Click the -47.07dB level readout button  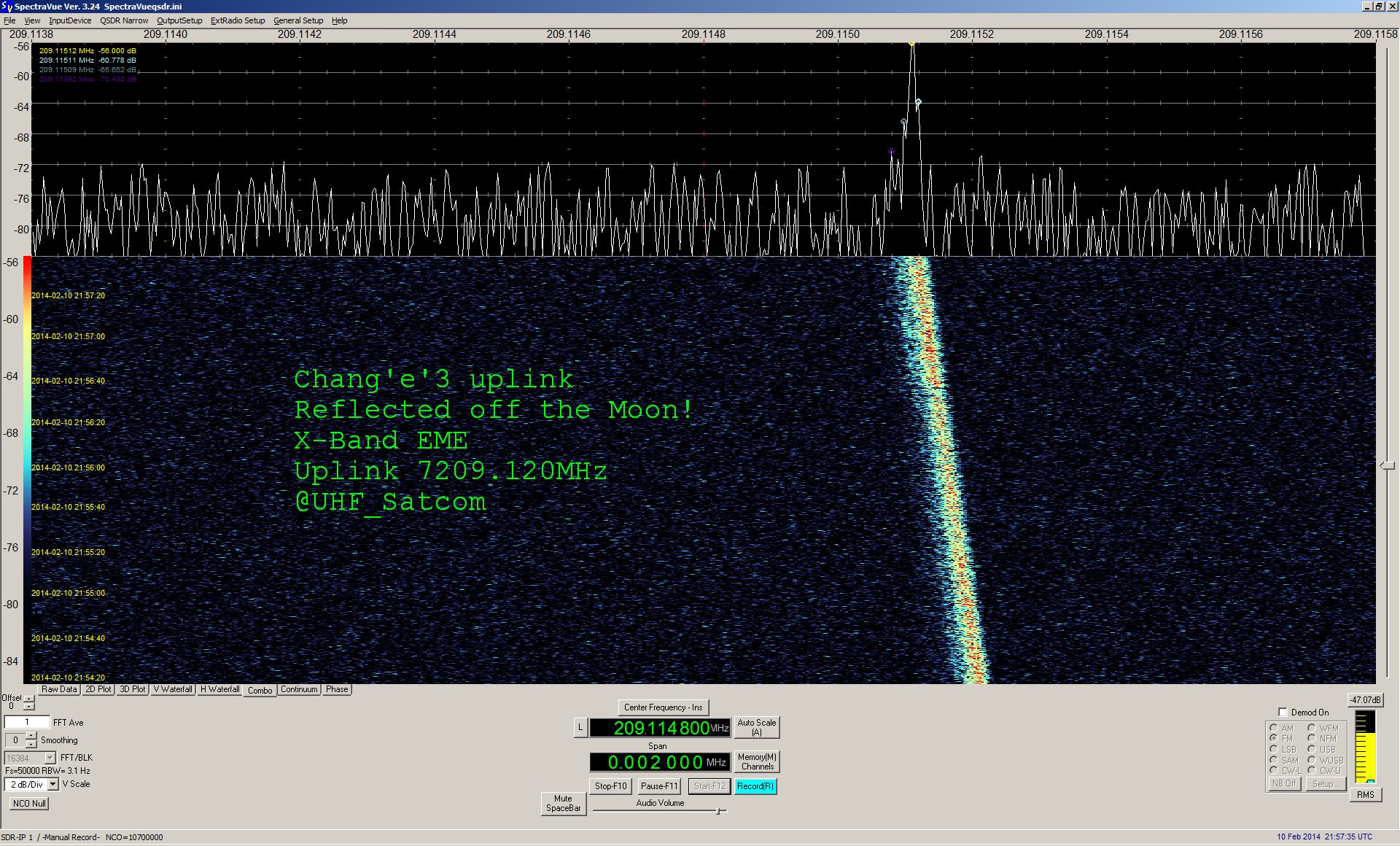pos(1365,700)
